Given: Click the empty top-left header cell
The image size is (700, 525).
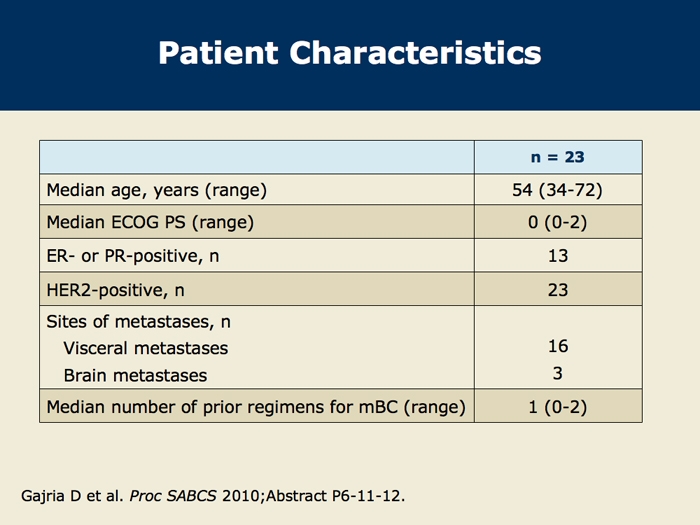Looking at the screenshot, I should (x=256, y=157).
